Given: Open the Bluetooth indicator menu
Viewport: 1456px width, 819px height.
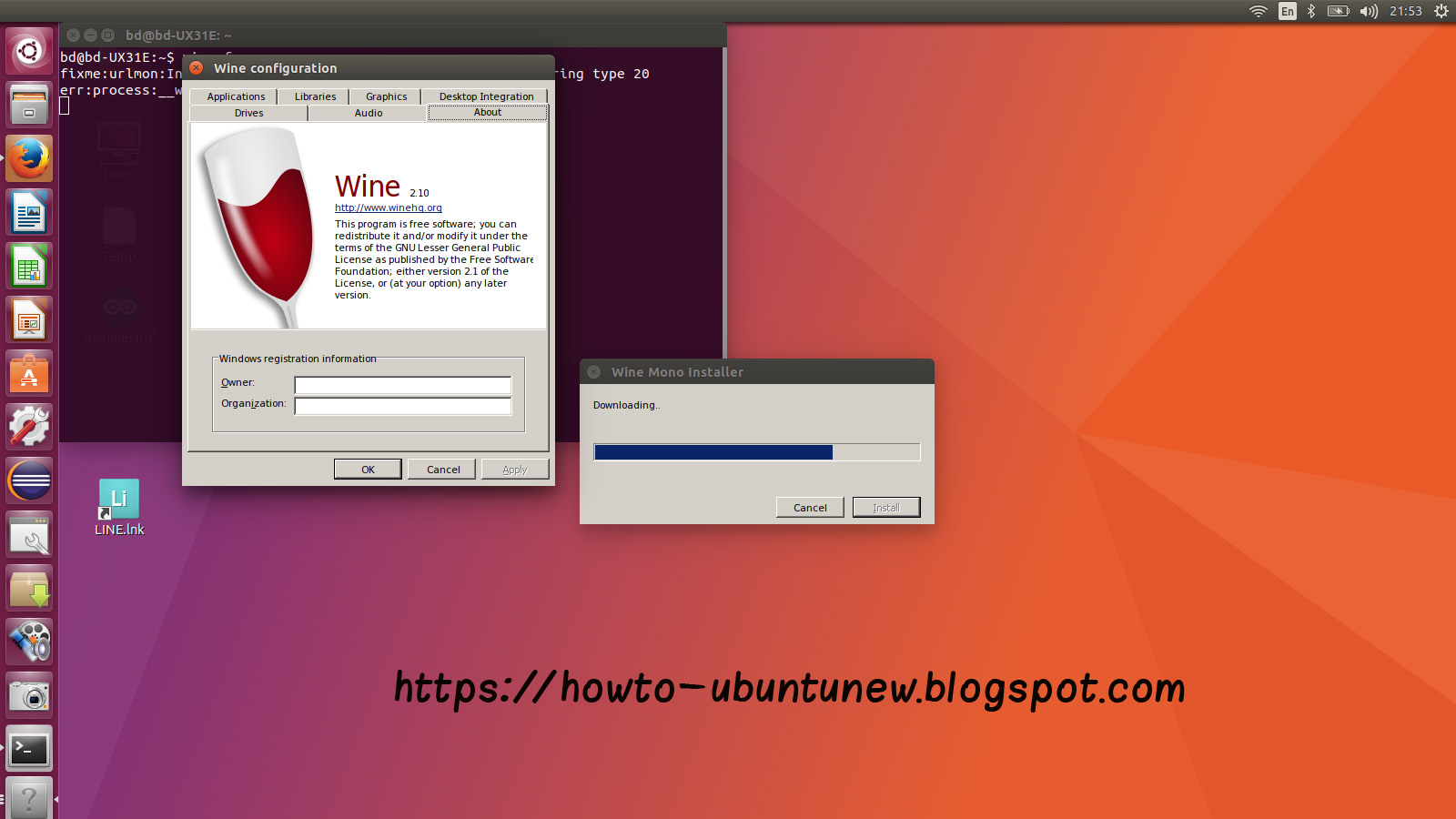Looking at the screenshot, I should coord(1311,11).
